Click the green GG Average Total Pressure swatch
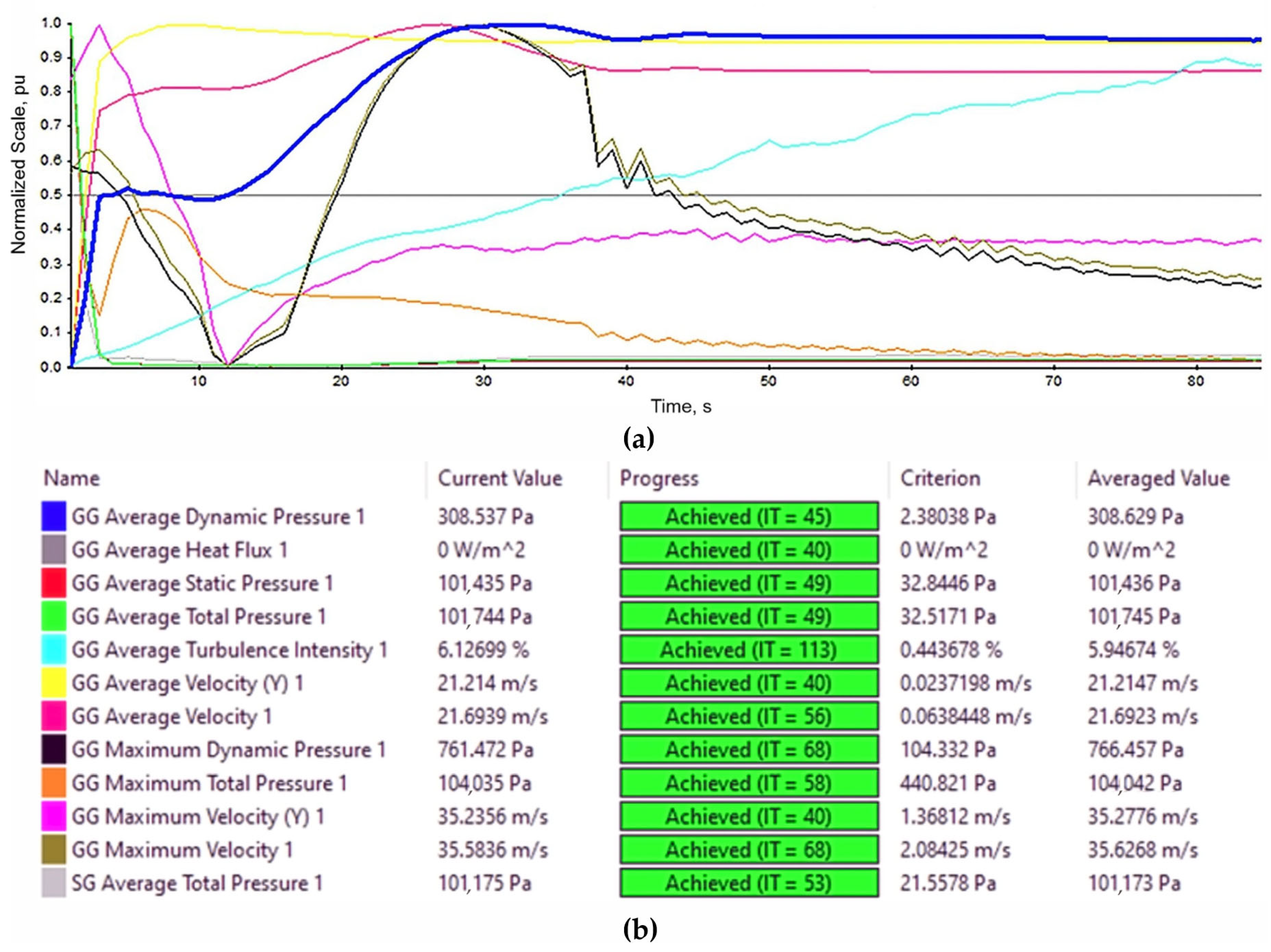 53,616
